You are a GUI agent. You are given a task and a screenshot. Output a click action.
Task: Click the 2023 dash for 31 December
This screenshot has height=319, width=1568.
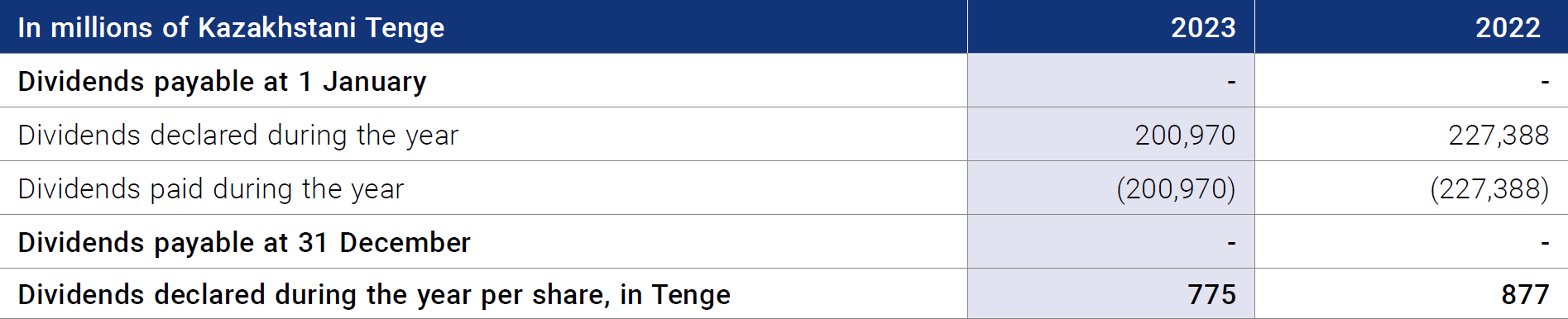point(1231,242)
